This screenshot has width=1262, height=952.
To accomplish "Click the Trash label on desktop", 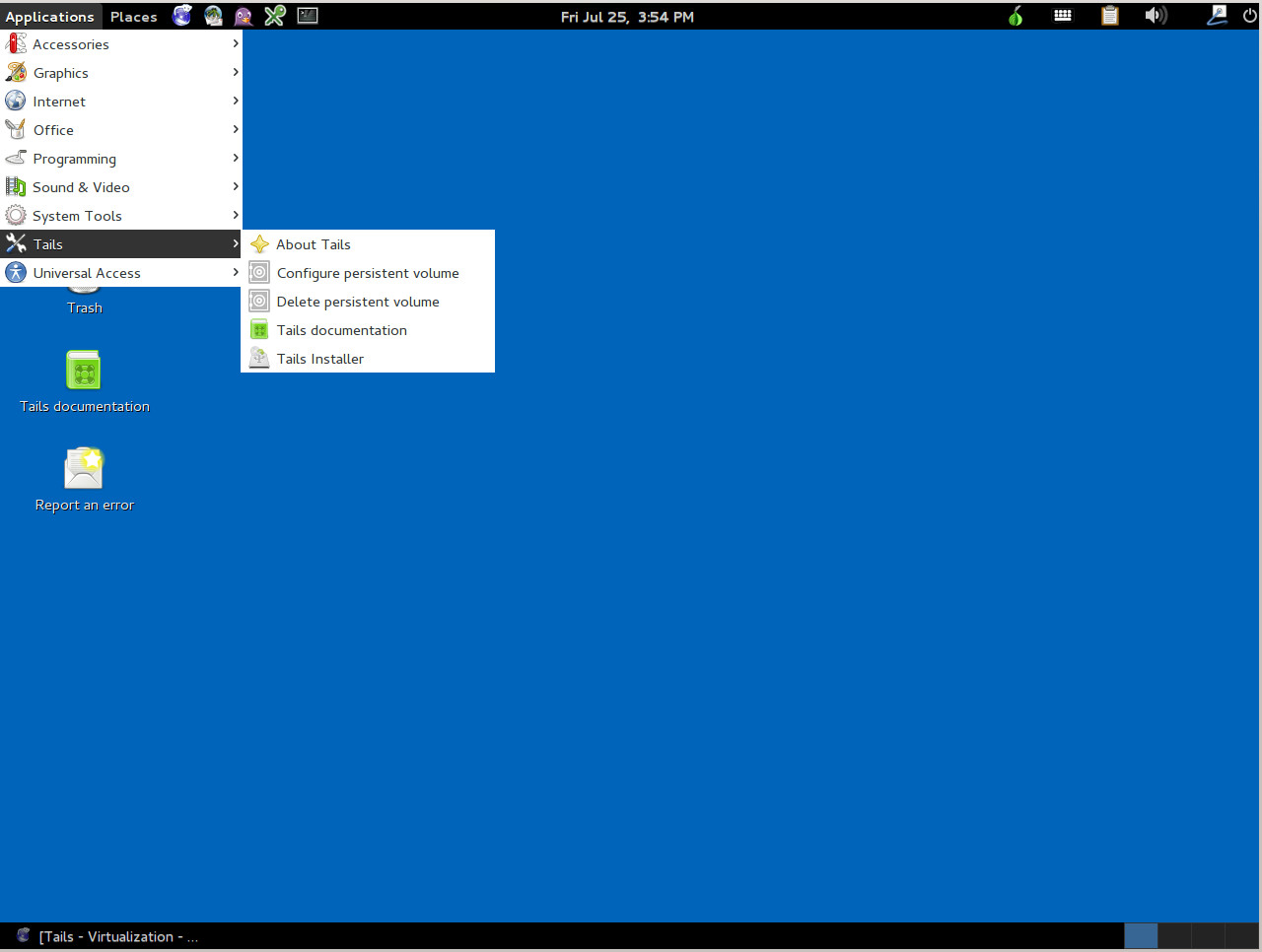I will point(85,307).
